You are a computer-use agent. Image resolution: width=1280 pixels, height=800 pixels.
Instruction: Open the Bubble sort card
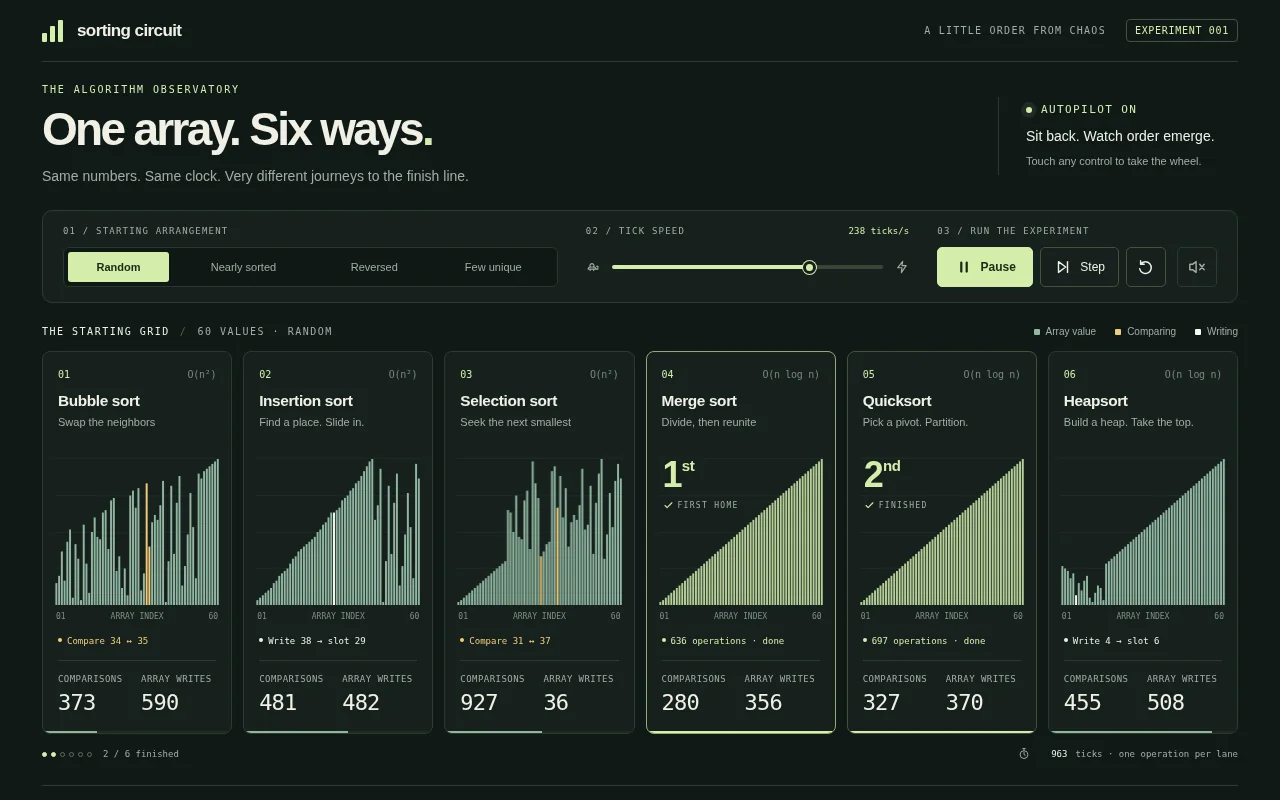tap(137, 542)
